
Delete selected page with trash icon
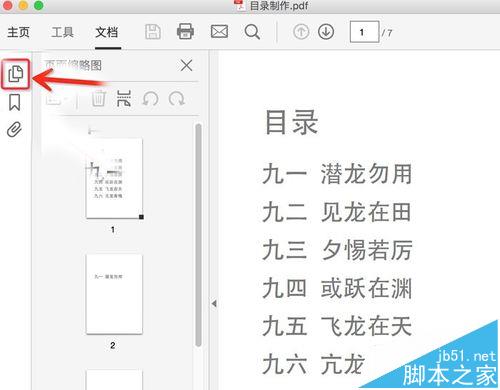tap(99, 99)
